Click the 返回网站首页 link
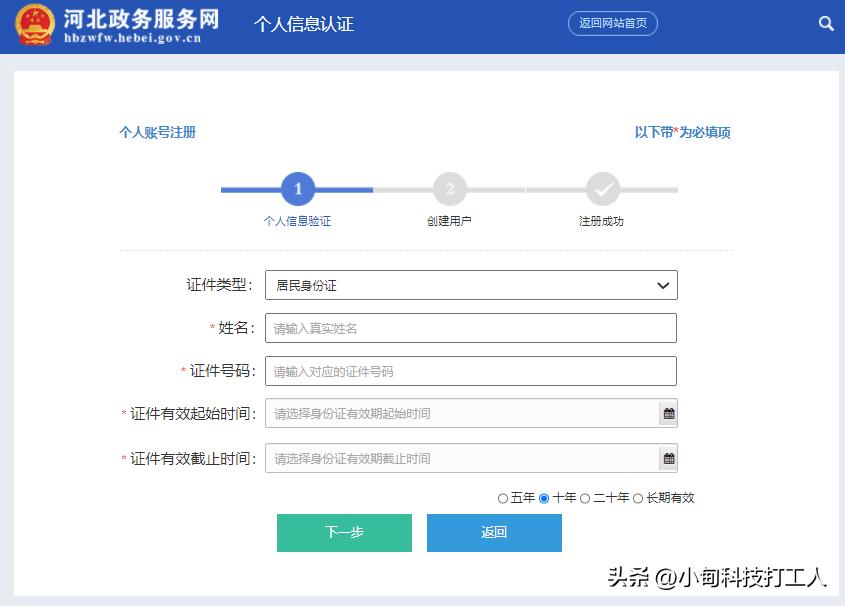 tap(612, 23)
